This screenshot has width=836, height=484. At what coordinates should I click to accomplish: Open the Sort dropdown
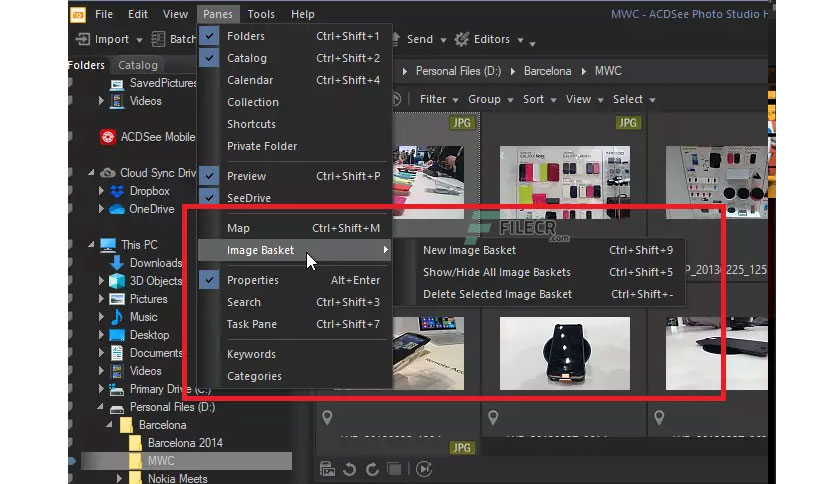coord(539,100)
